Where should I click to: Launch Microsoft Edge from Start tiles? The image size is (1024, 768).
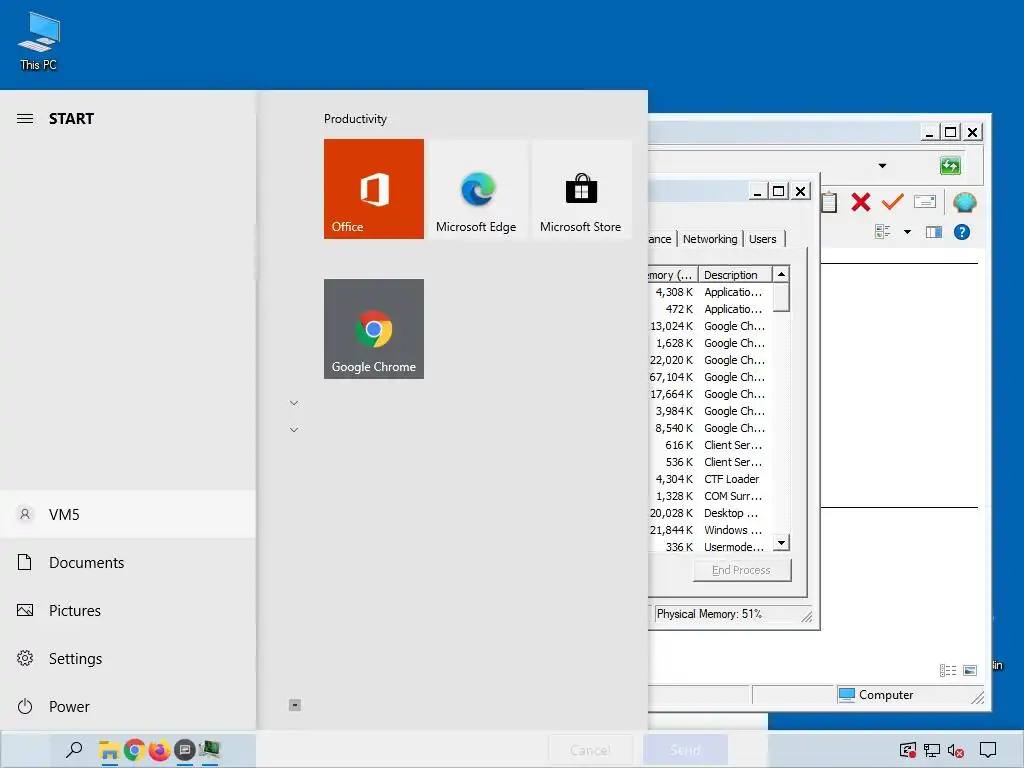[x=476, y=189]
